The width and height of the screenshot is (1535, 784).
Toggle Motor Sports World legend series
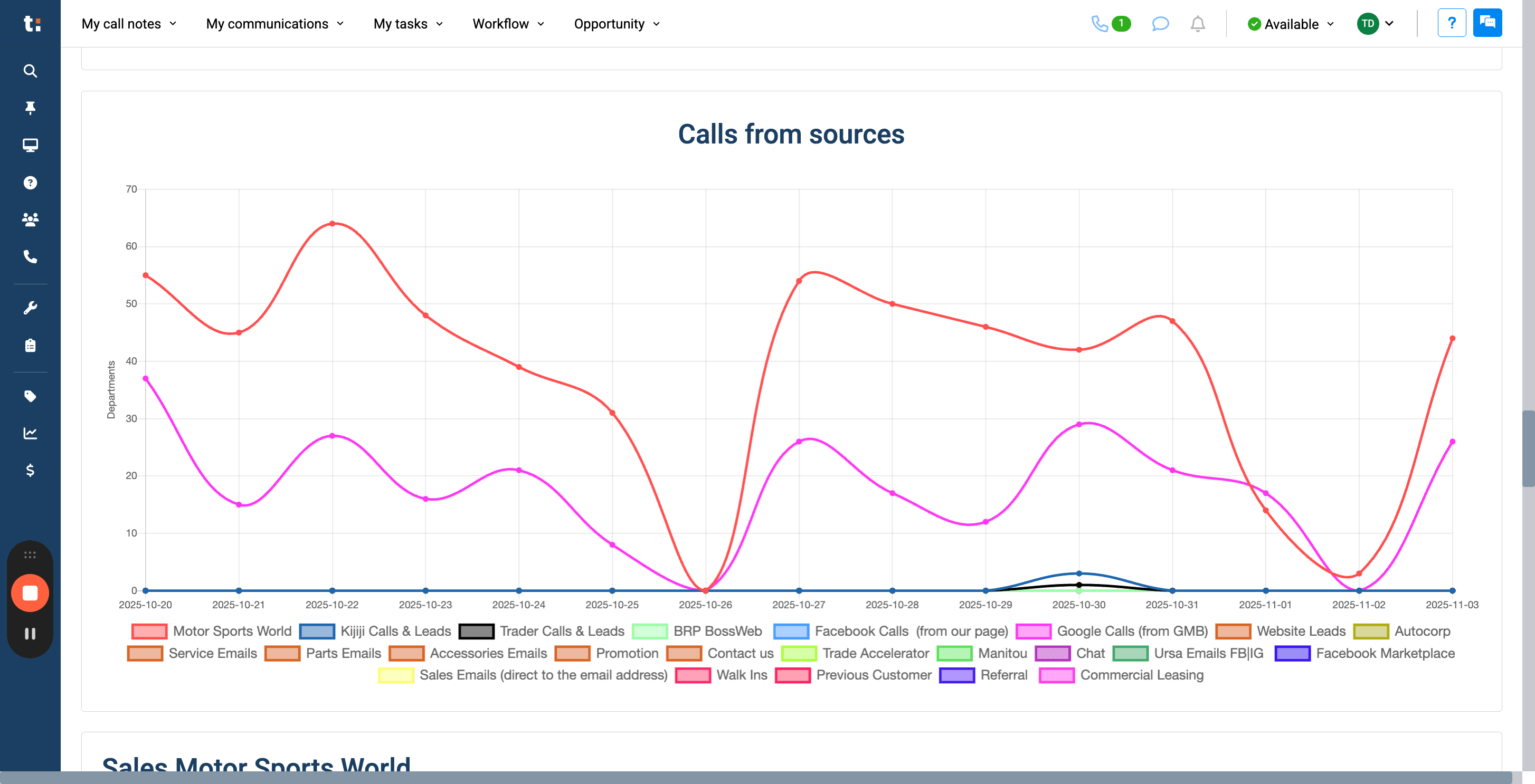coord(211,631)
